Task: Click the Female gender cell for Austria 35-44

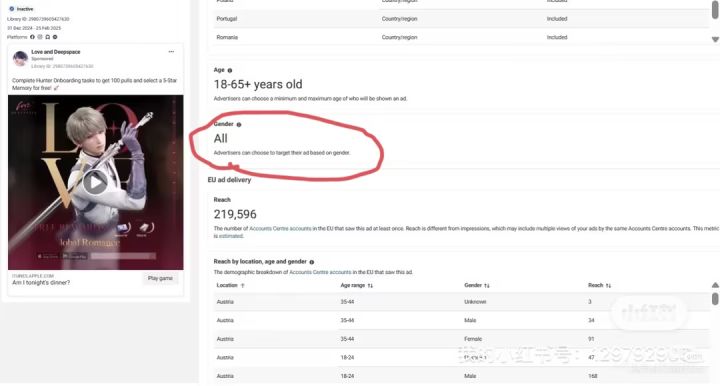Action: click(473, 339)
